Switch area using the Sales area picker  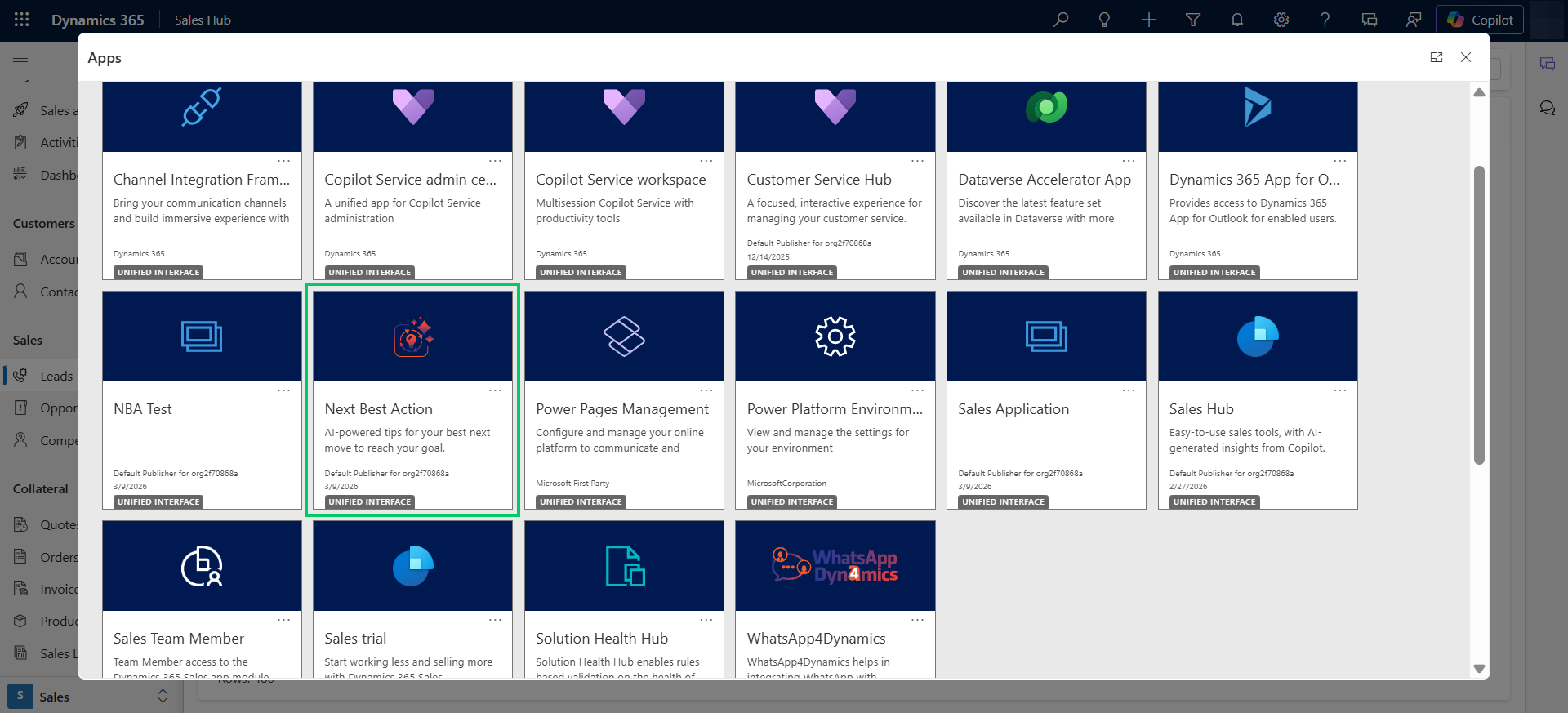click(90, 697)
